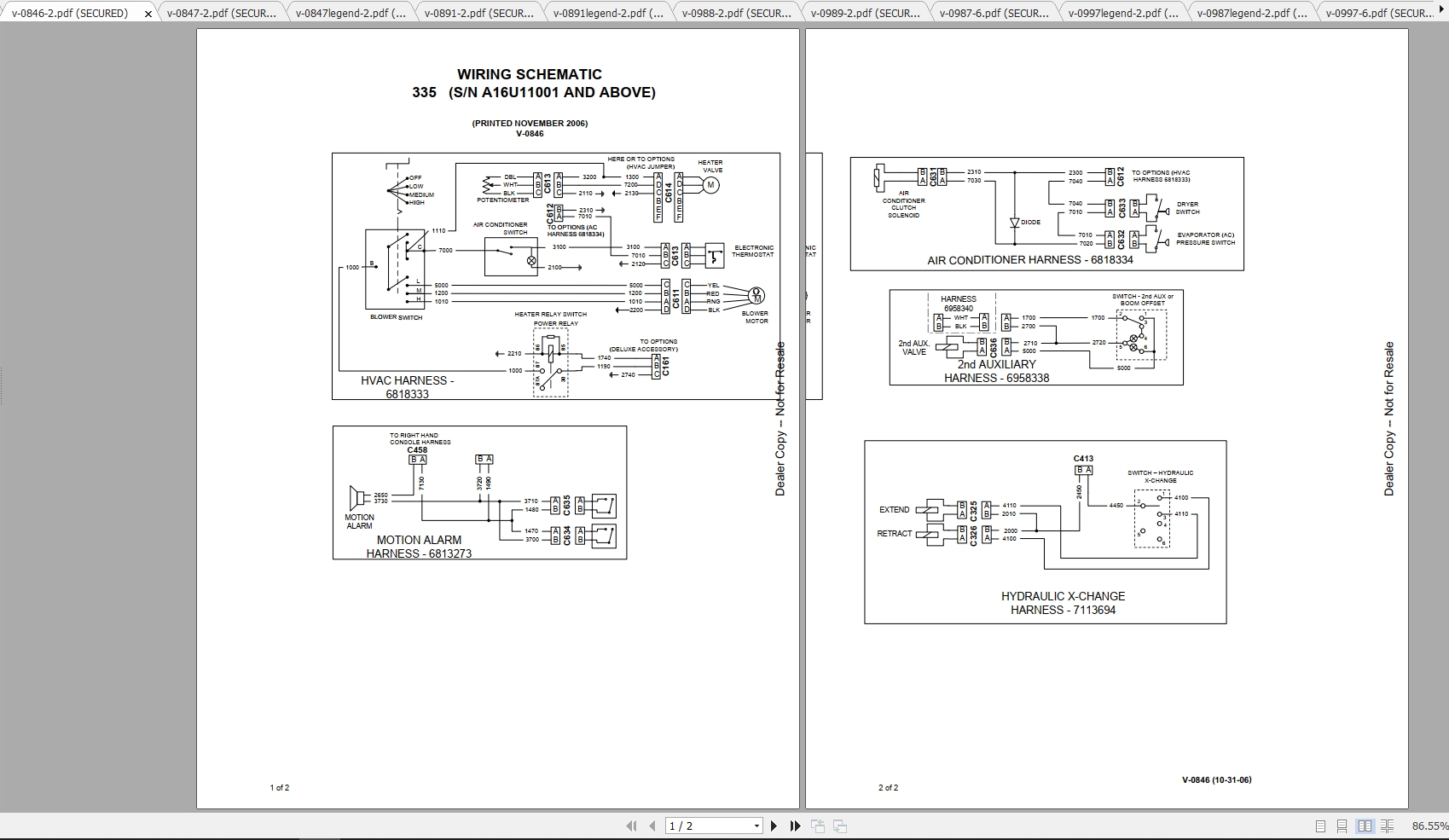Image resolution: width=1449 pixels, height=840 pixels.
Task: Click the next view icon beside page controls
Action: coord(840,826)
